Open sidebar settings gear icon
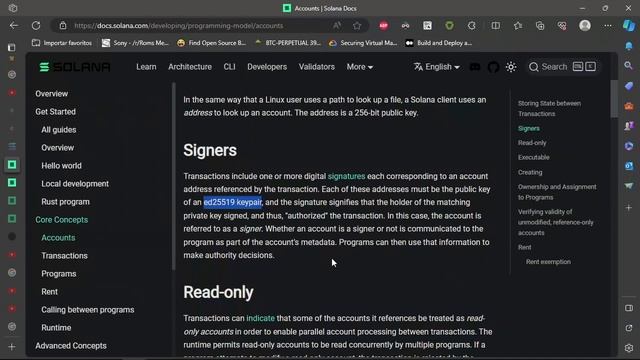This screenshot has height=360, width=640. [x=629, y=348]
